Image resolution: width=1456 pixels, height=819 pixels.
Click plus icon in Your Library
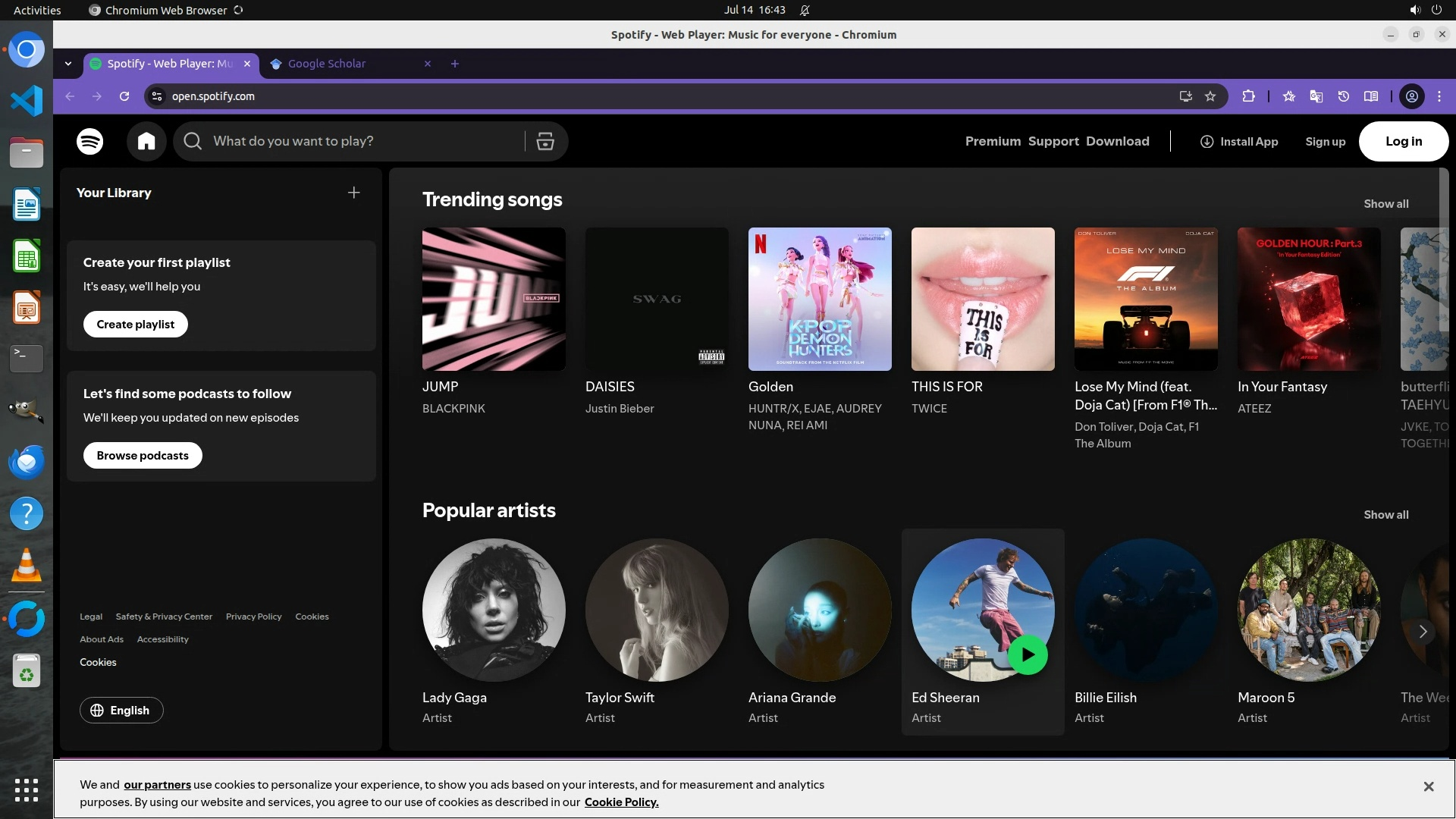pos(353,193)
